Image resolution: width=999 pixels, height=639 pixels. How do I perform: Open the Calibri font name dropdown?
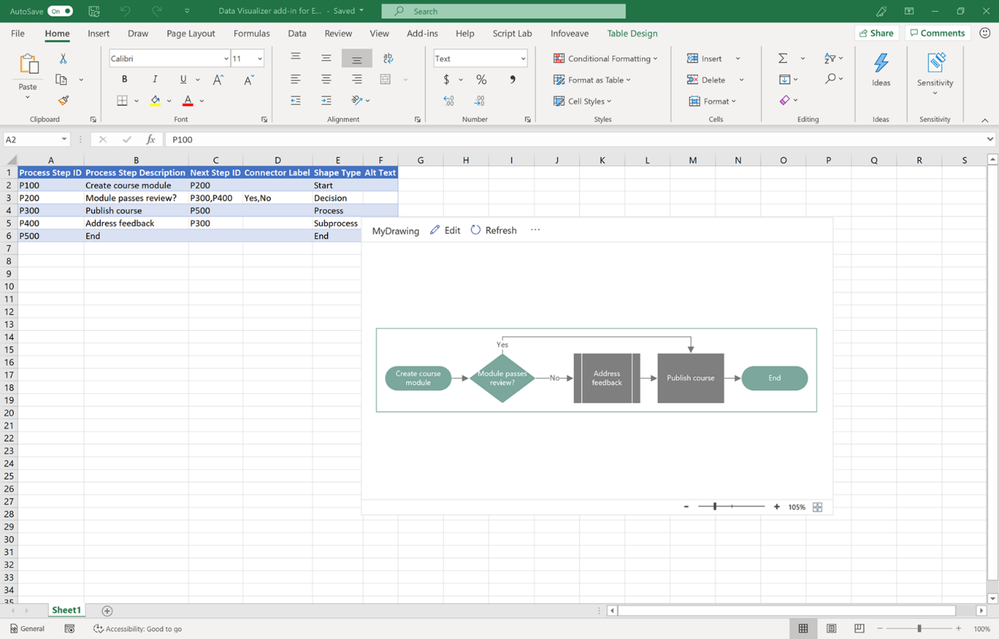click(226, 59)
